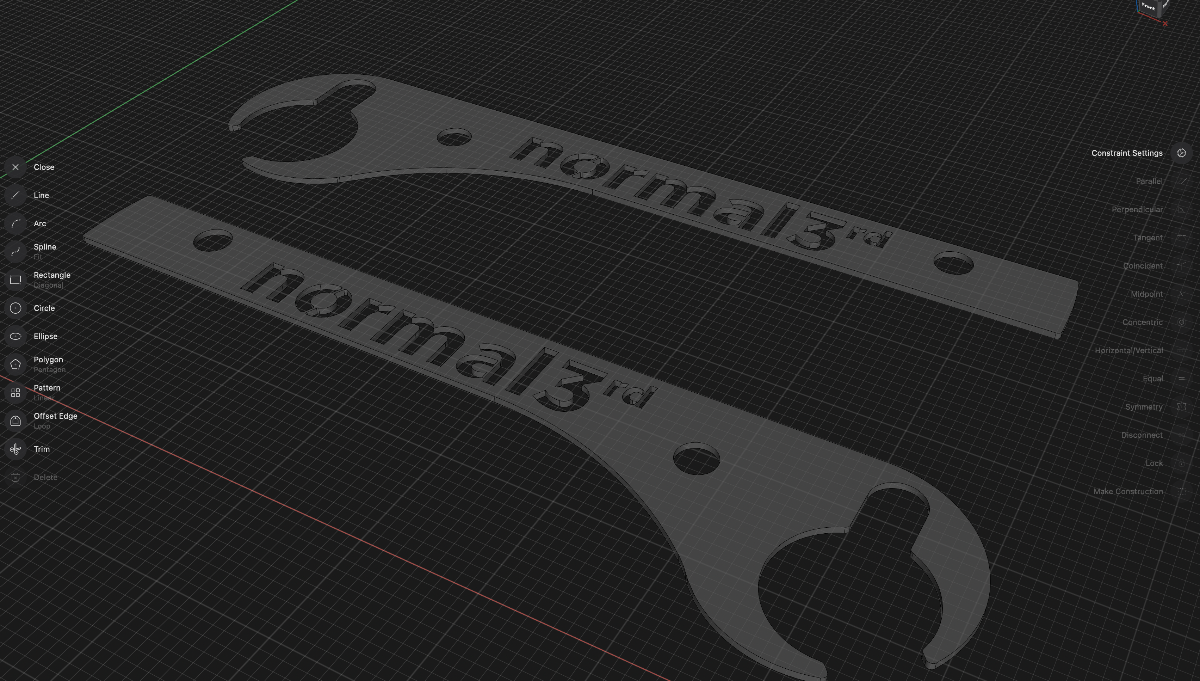Expand Rectangle type options (Diagonal)
This screenshot has height=681, width=1200.
[x=48, y=286]
